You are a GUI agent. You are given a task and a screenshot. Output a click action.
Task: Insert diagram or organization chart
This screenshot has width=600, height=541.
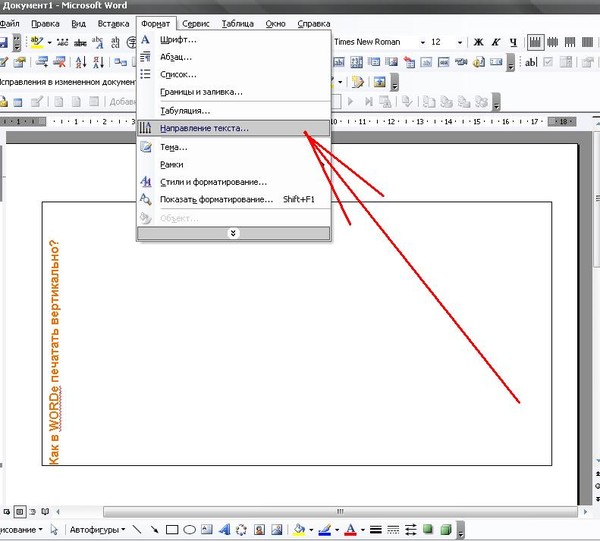pyautogui.click(x=241, y=530)
